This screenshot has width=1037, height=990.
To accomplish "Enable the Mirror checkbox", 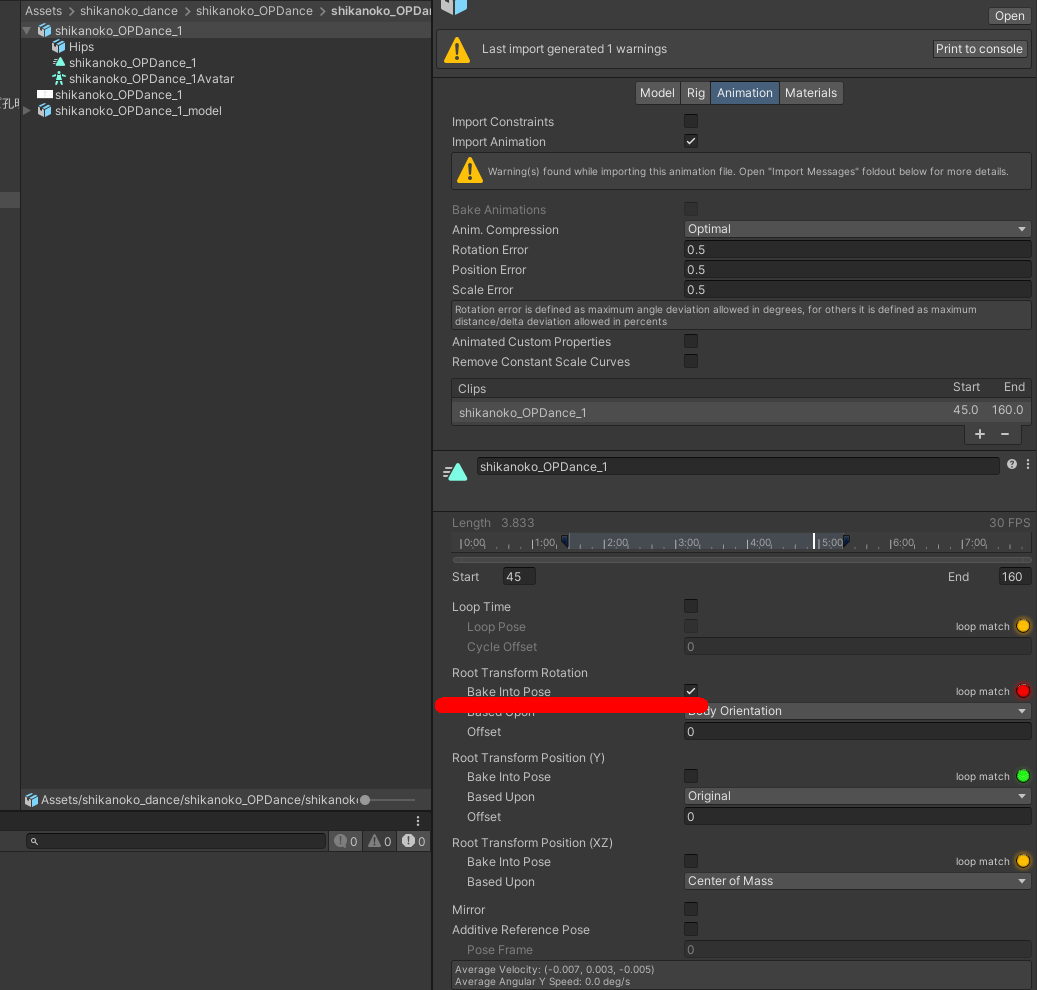I will [x=691, y=909].
